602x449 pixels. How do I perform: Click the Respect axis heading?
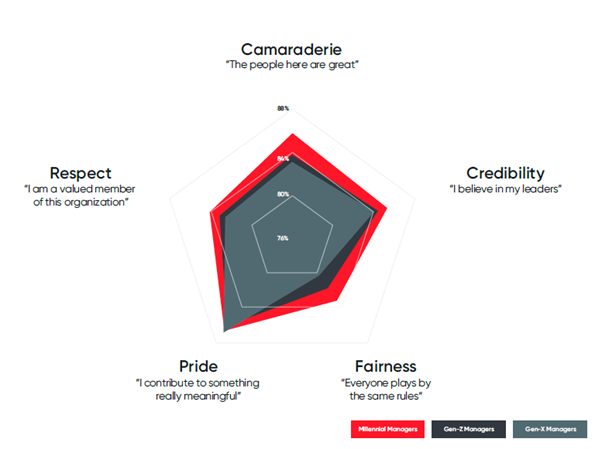point(81,173)
